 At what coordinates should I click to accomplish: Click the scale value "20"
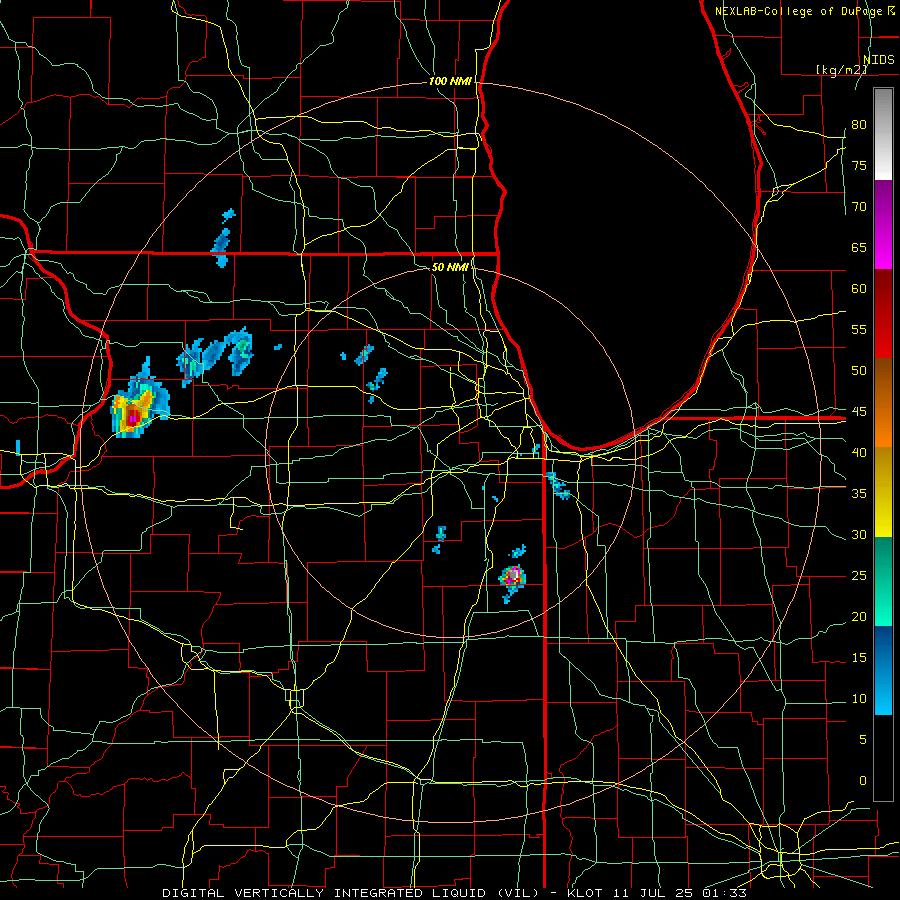click(859, 616)
